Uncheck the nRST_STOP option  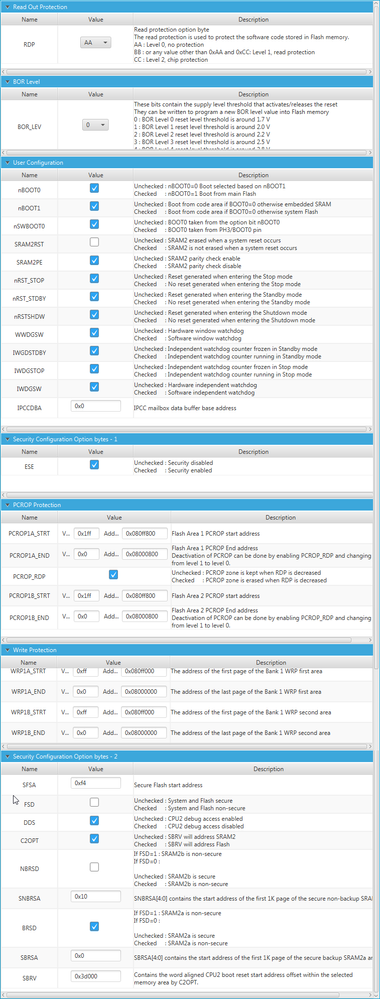pos(94,278)
